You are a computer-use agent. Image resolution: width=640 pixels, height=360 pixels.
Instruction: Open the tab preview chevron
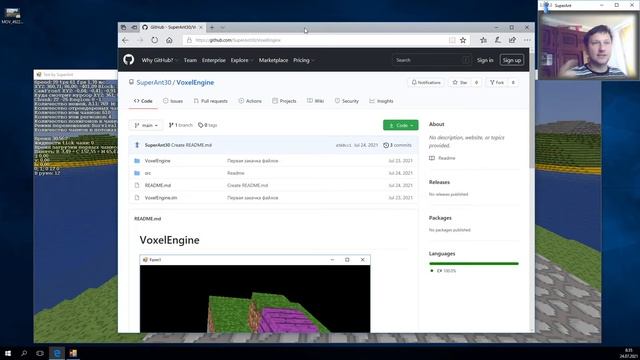pyautogui.click(x=223, y=27)
